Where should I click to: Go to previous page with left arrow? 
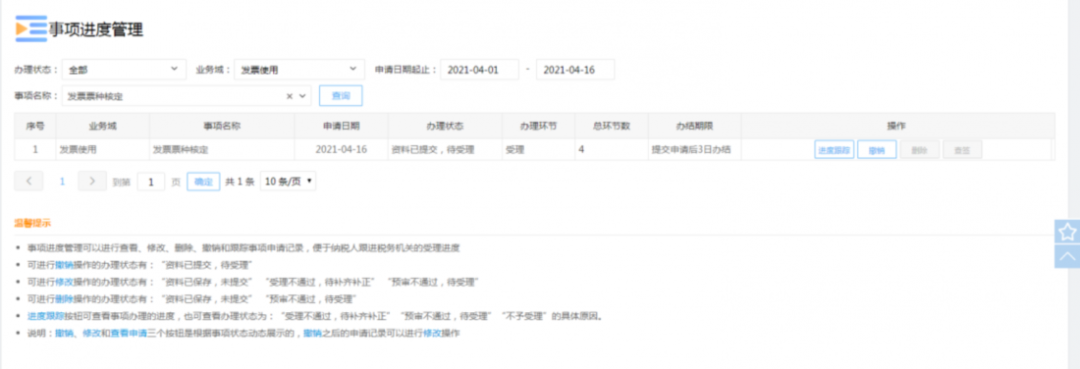point(29,181)
